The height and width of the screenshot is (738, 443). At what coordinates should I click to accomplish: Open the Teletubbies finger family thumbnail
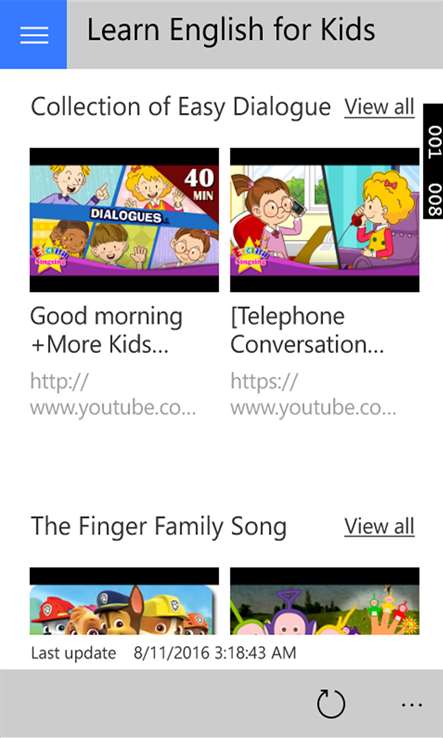coord(325,601)
